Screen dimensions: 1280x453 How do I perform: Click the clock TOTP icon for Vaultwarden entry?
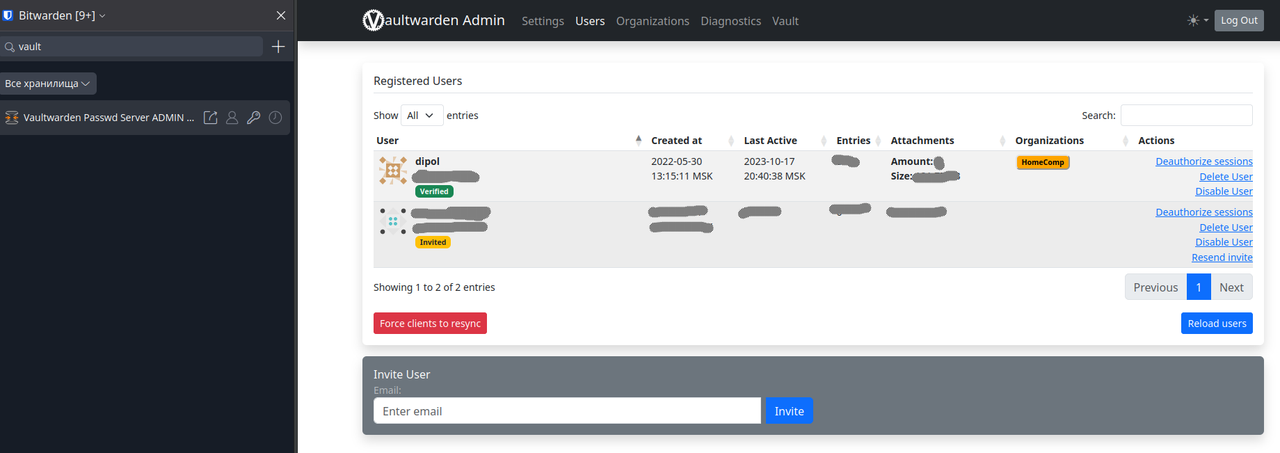point(275,118)
